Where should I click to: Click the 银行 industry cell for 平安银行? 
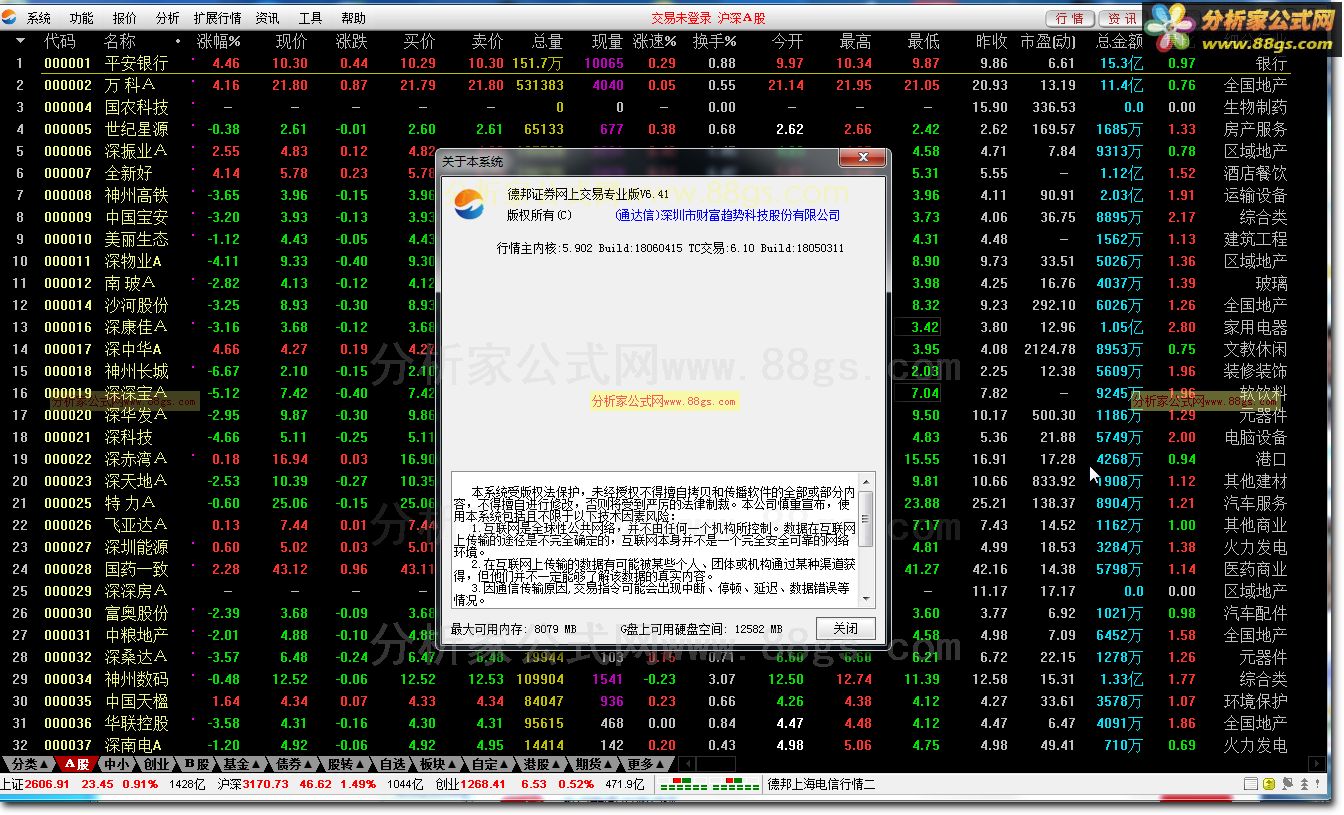(x=1271, y=63)
